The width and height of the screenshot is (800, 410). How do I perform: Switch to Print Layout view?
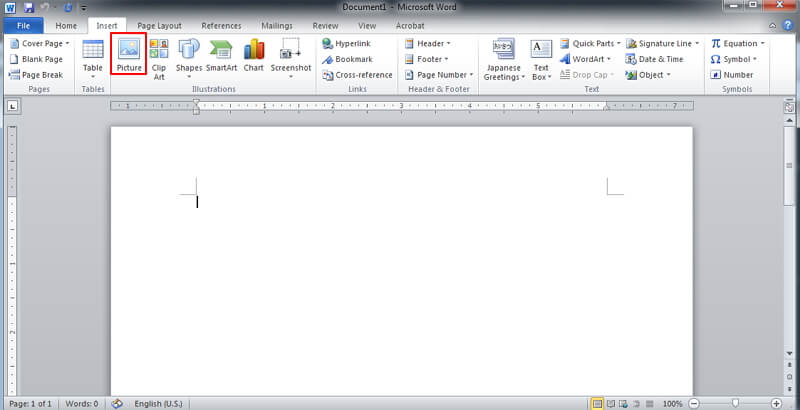(596, 404)
